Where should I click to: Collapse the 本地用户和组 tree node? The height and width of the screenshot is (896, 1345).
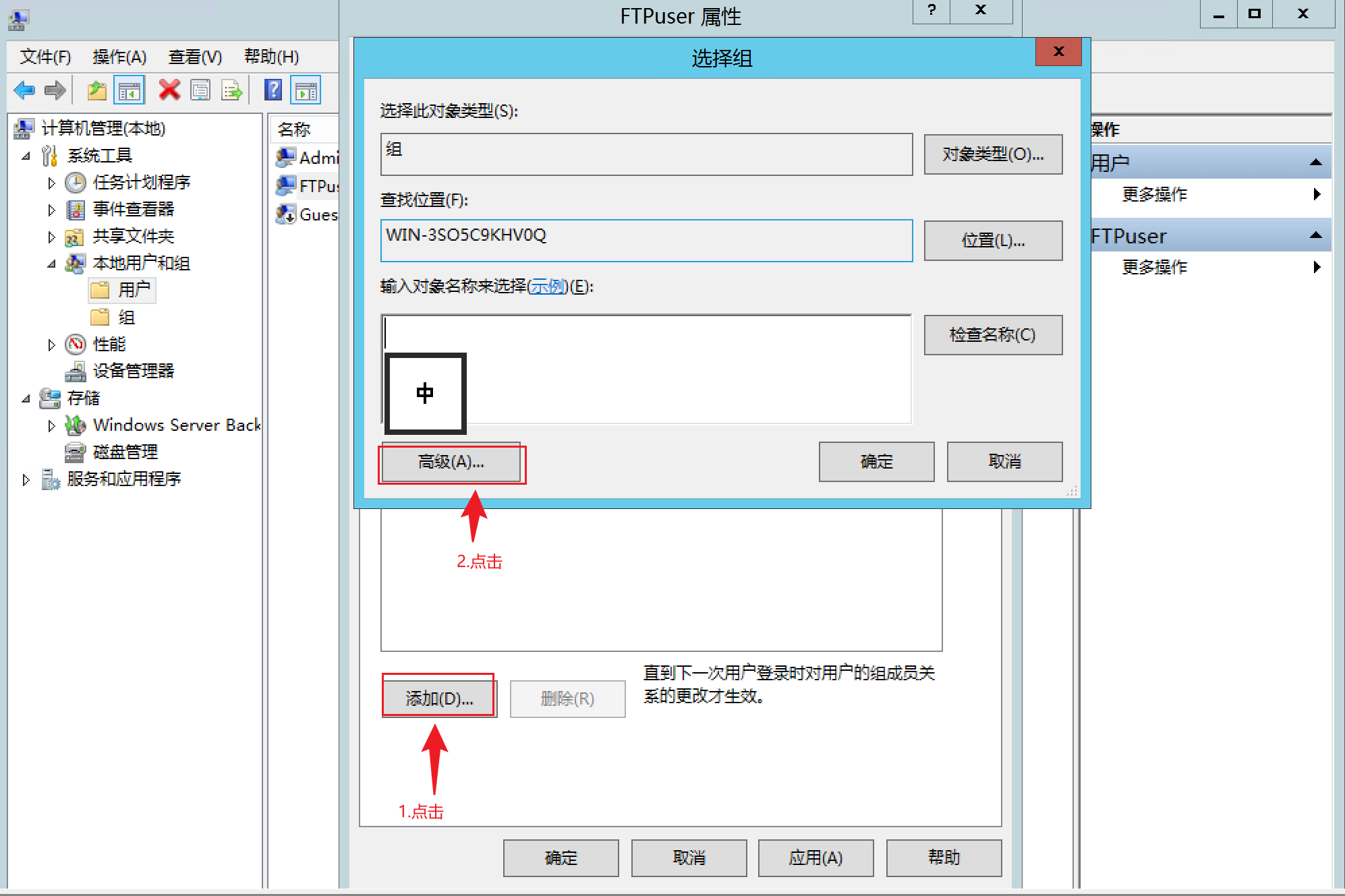point(51,264)
